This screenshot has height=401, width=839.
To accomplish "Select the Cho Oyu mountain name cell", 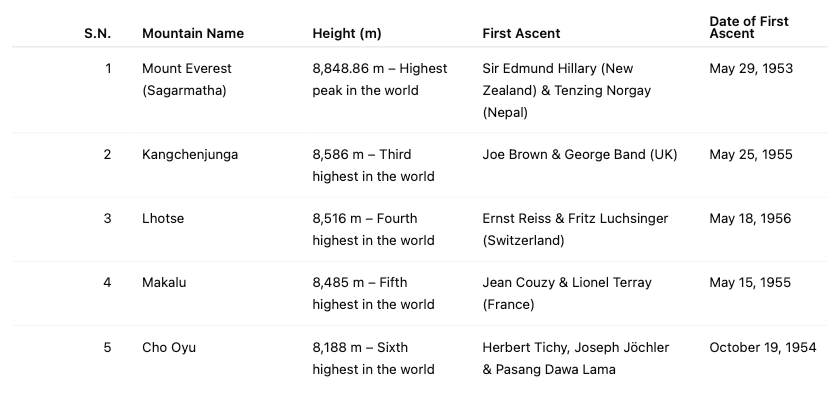I will [x=169, y=347].
